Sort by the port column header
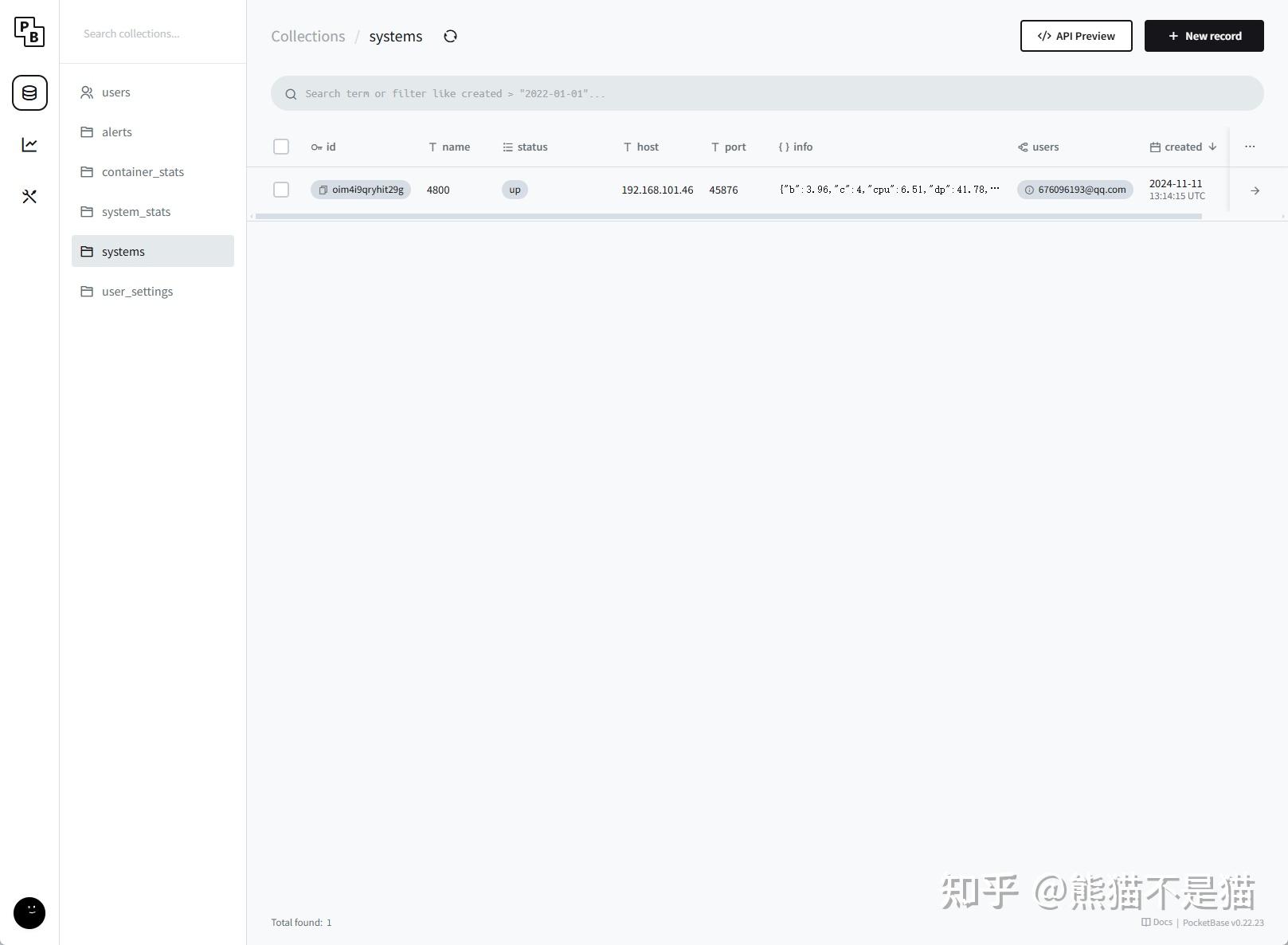The image size is (1288, 945). (x=729, y=147)
